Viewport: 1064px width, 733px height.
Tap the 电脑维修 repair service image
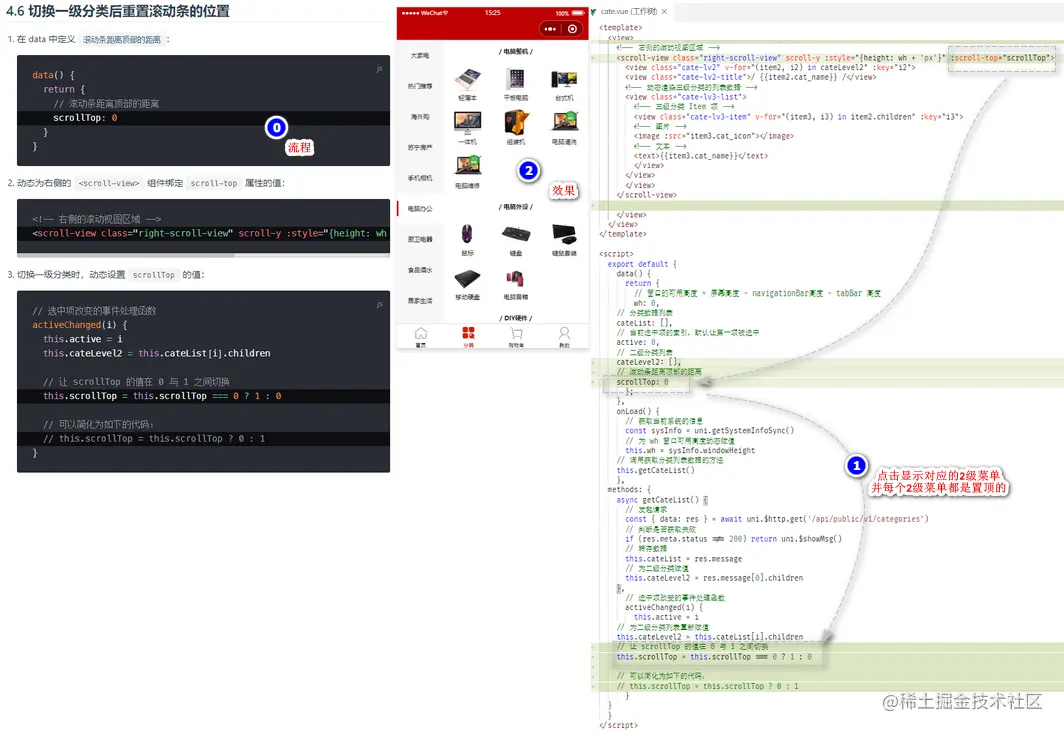[x=468, y=166]
